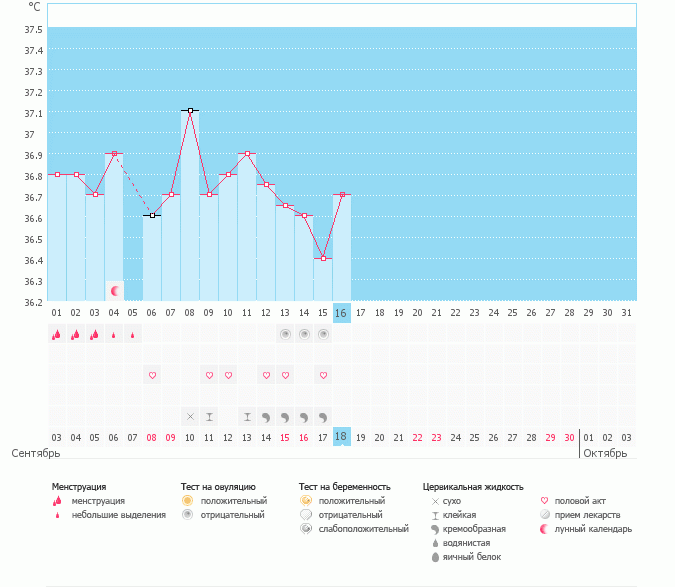
Task: Select the highlighted date 18 in the lower row
Action: [341, 437]
